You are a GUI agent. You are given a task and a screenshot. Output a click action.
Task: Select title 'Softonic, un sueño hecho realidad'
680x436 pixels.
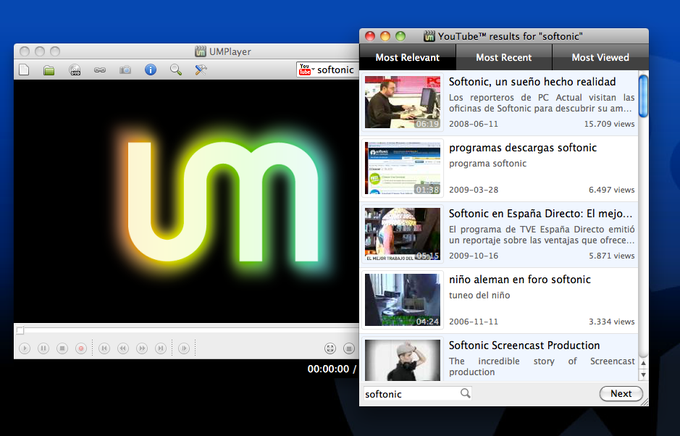[532, 82]
